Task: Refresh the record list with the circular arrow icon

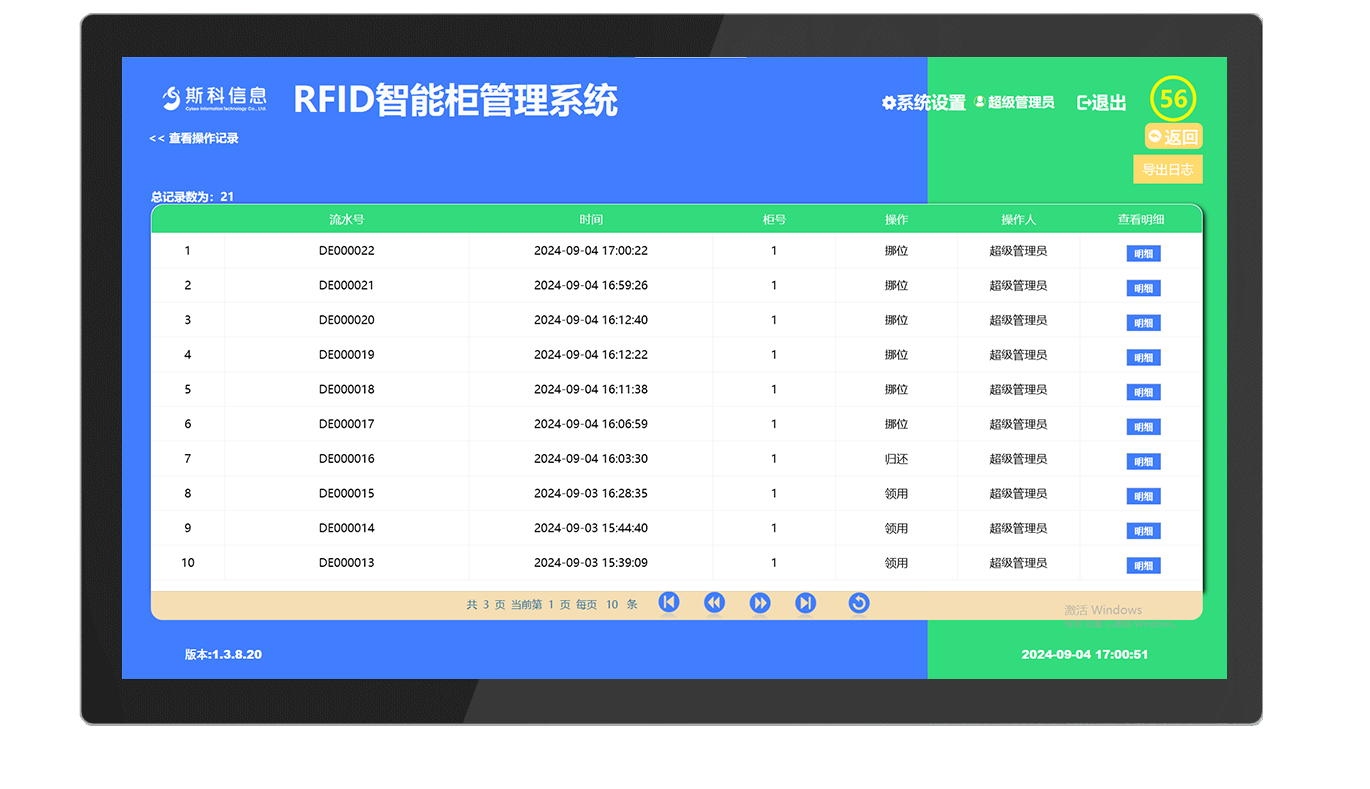Action: click(859, 602)
